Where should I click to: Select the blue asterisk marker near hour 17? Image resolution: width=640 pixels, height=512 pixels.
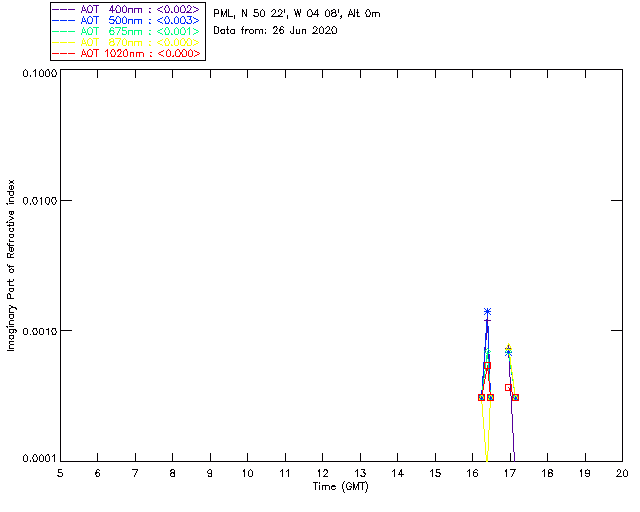coord(508,352)
